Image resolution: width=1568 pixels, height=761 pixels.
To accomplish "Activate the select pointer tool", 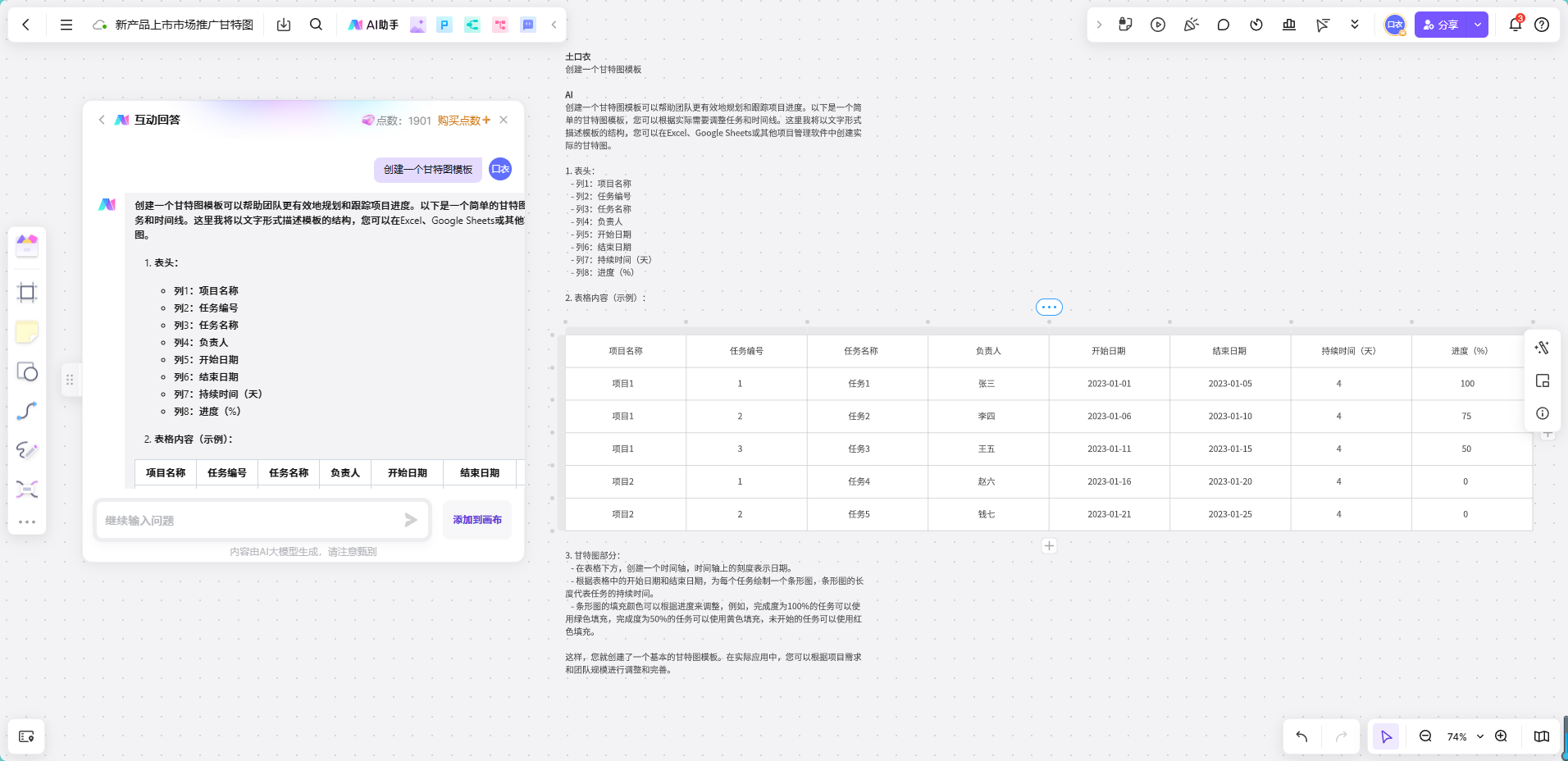I will (1386, 736).
